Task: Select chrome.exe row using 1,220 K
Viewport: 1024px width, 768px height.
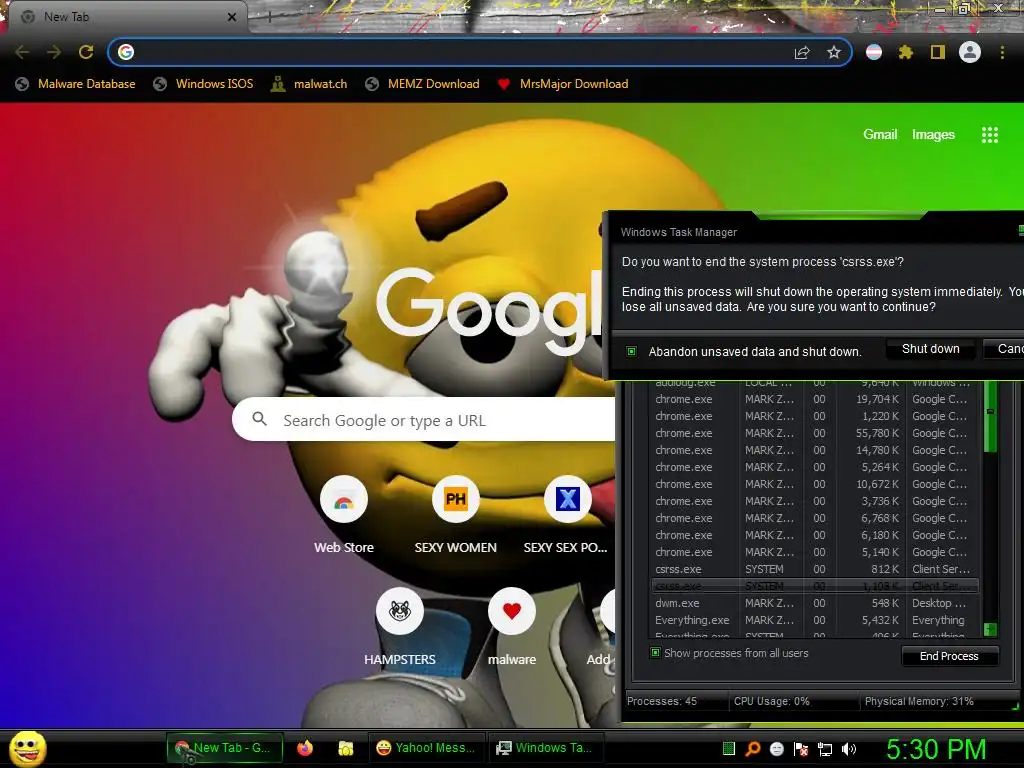Action: point(814,416)
